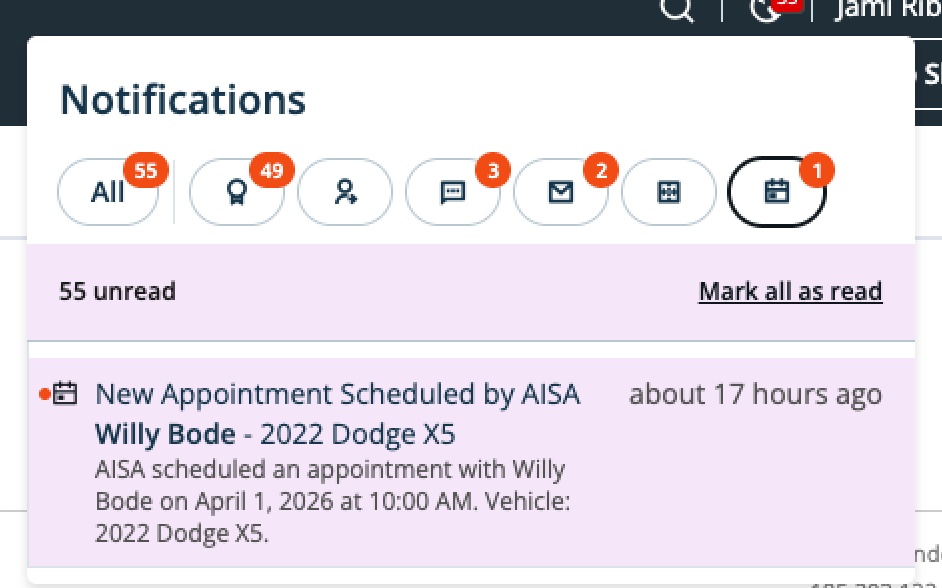Click the search magnifier icon in header

point(678,10)
